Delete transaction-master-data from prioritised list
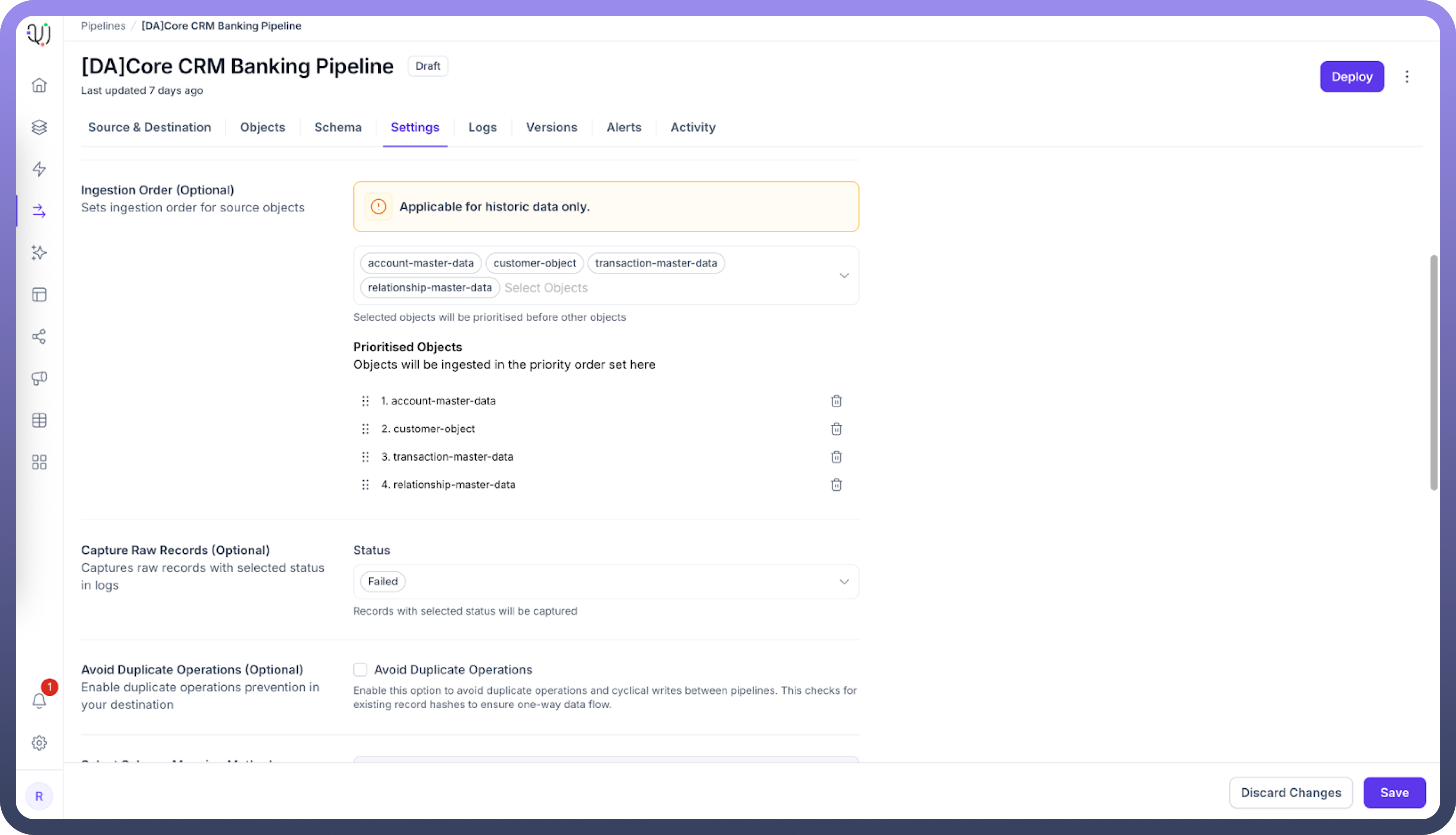Viewport: 1456px width, 835px height. (836, 457)
